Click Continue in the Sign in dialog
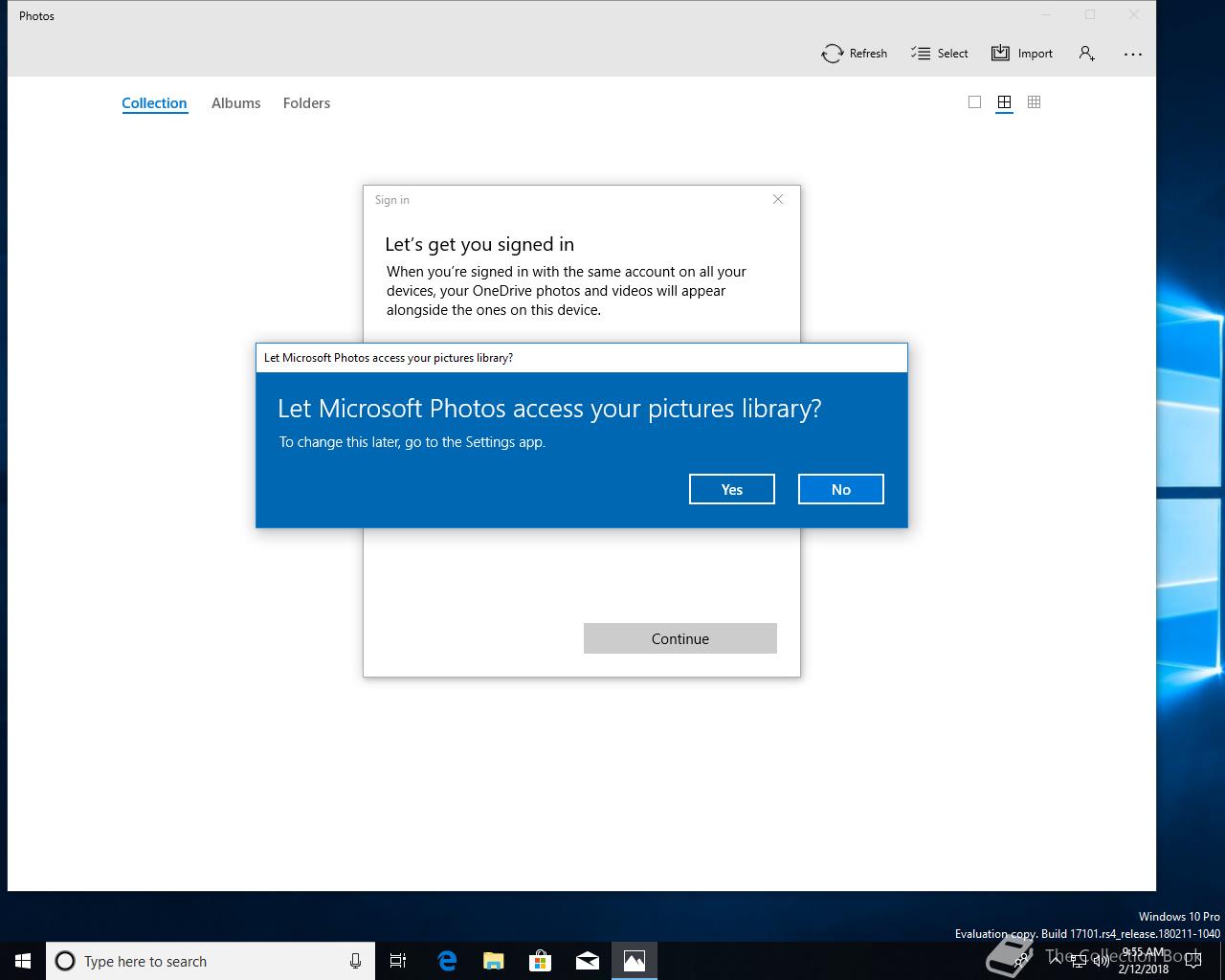1225x980 pixels. point(680,638)
